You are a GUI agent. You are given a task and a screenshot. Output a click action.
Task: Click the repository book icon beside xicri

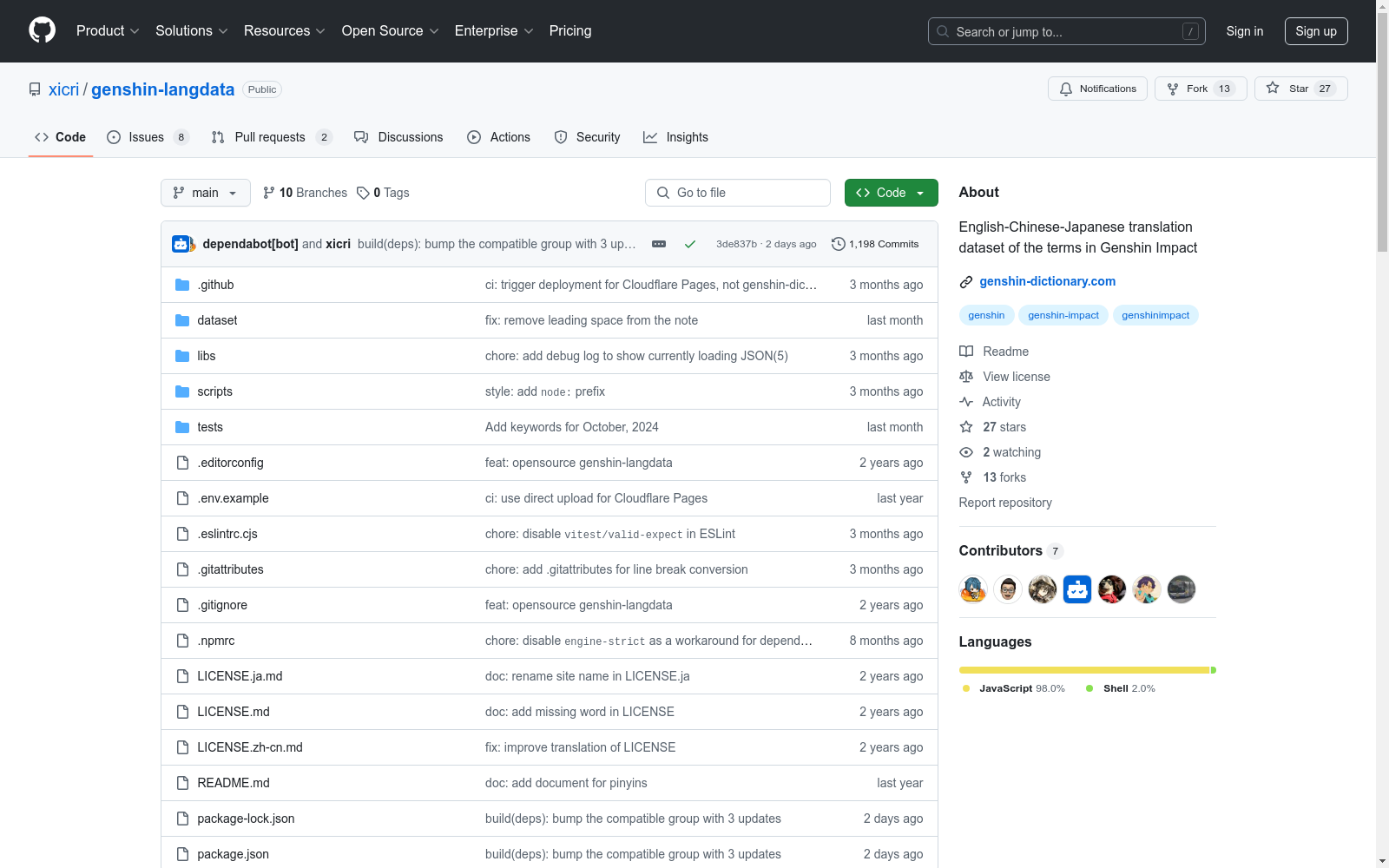[x=35, y=89]
